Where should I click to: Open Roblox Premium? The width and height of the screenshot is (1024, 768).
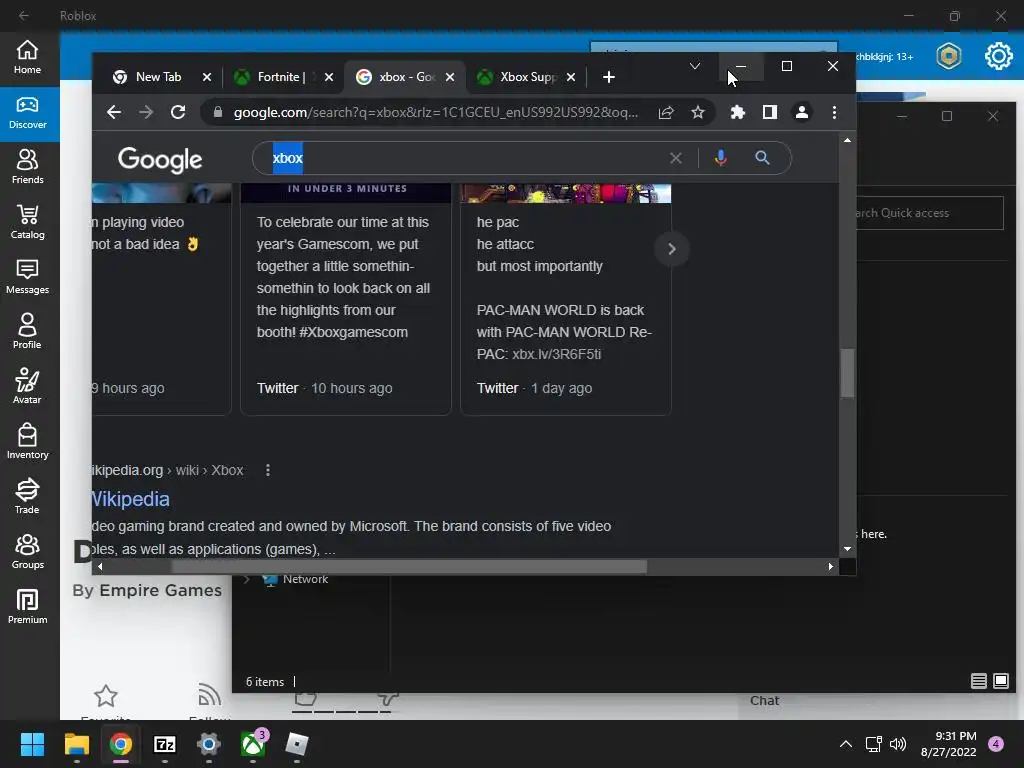coord(27,606)
